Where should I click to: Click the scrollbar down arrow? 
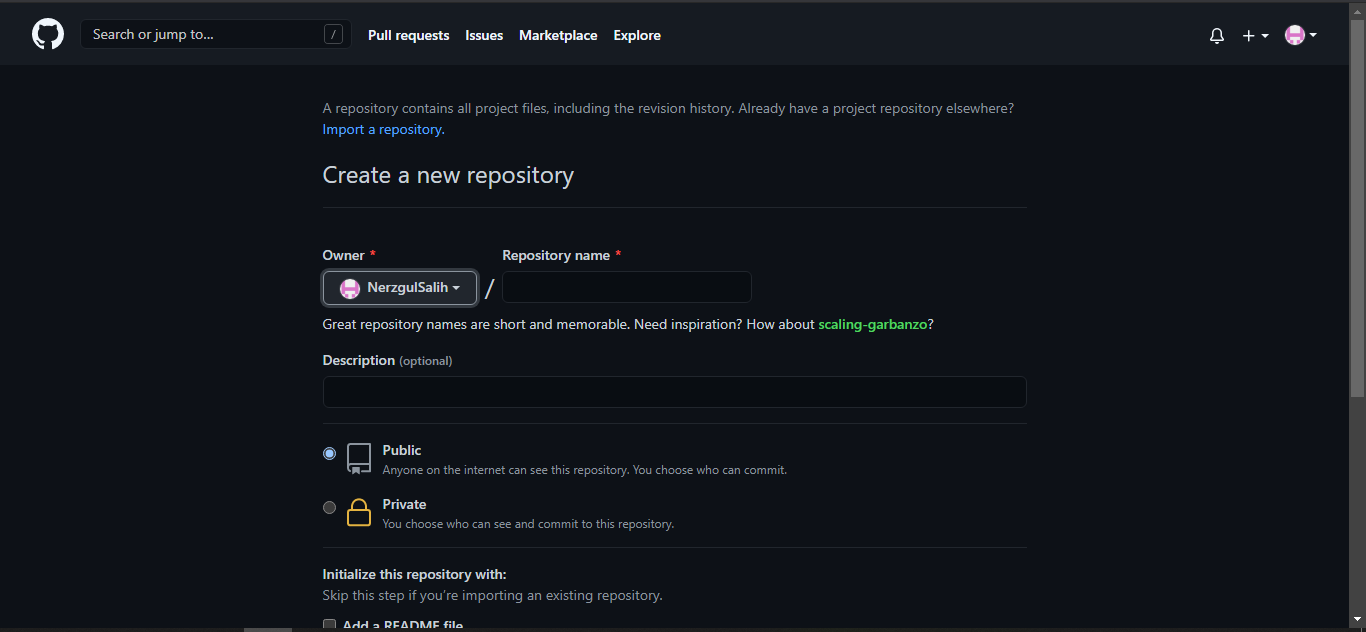tap(1357, 620)
